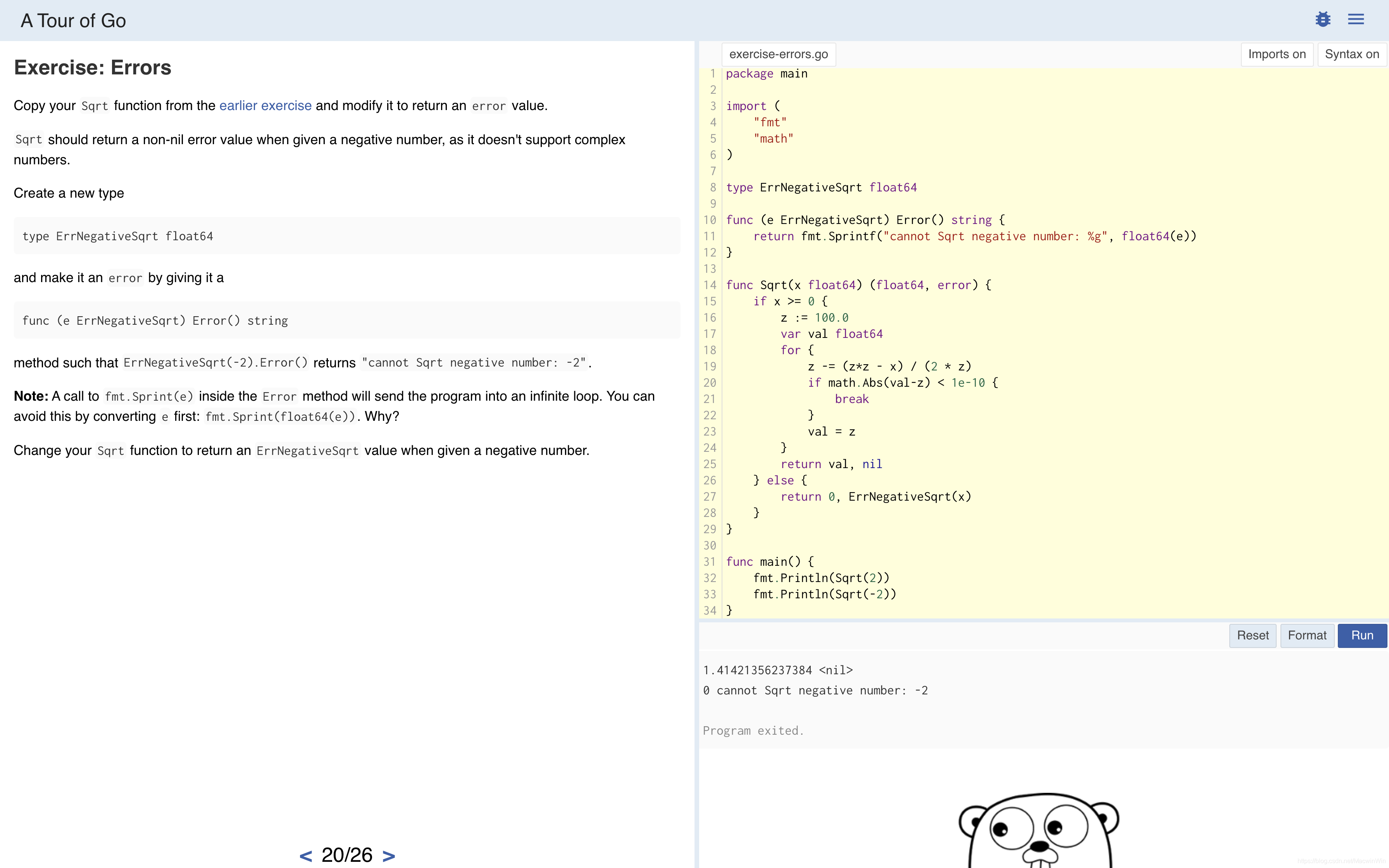Click the bug report icon
The width and height of the screenshot is (1389, 868).
tap(1323, 19)
